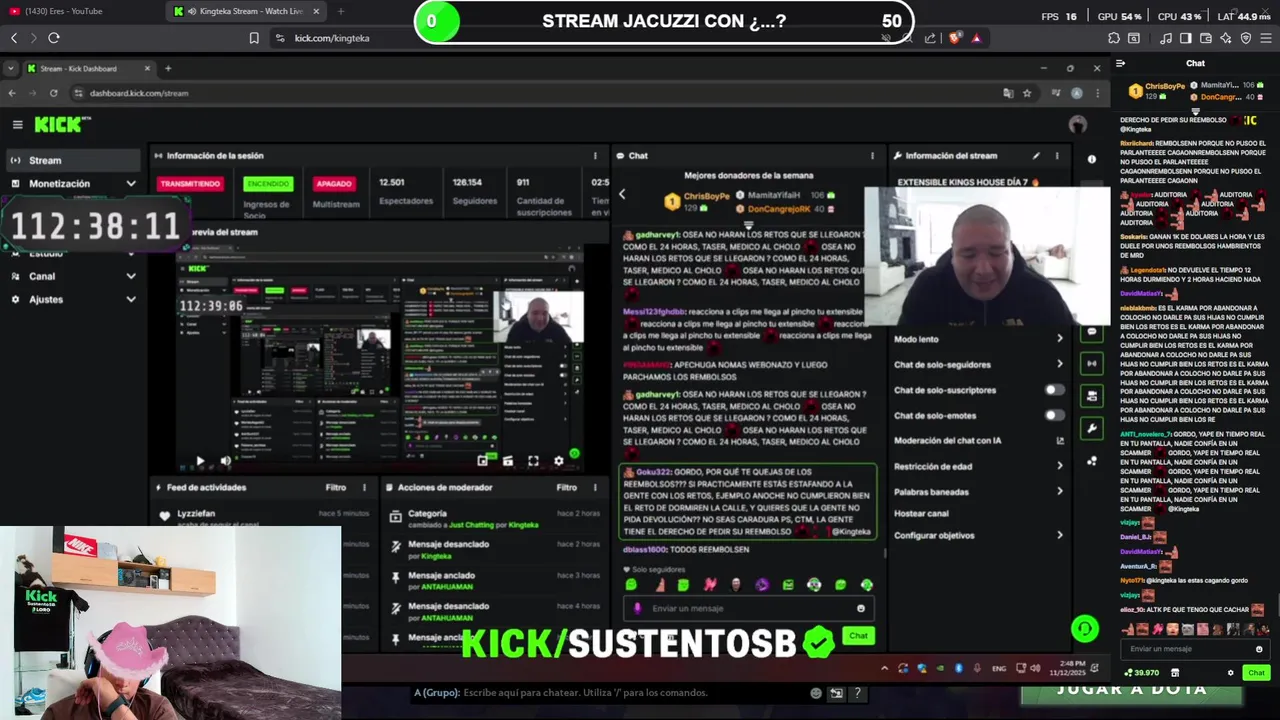Open Palabras baneadas settings

978,492
